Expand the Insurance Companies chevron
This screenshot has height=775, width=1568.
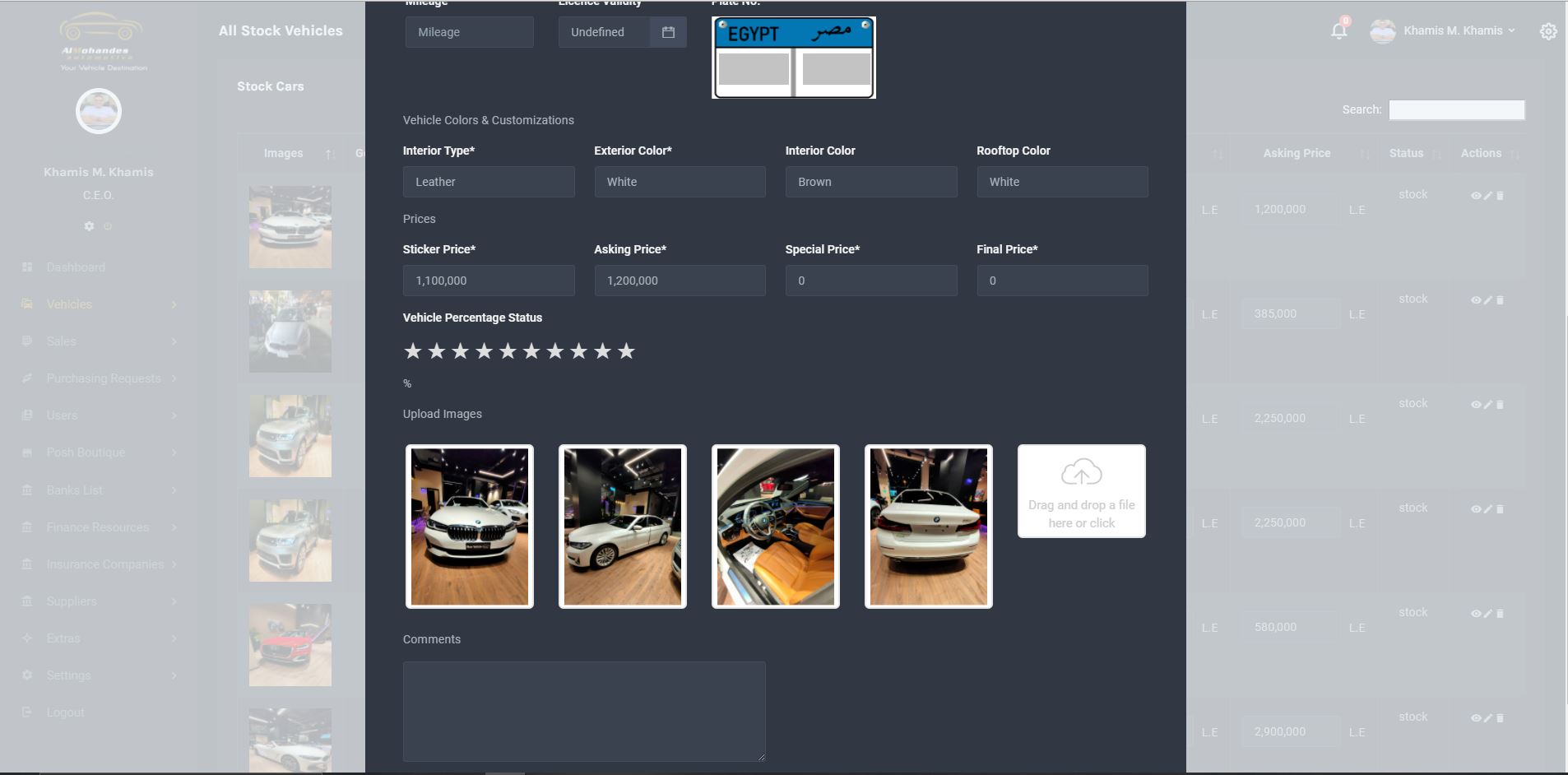pyautogui.click(x=174, y=564)
